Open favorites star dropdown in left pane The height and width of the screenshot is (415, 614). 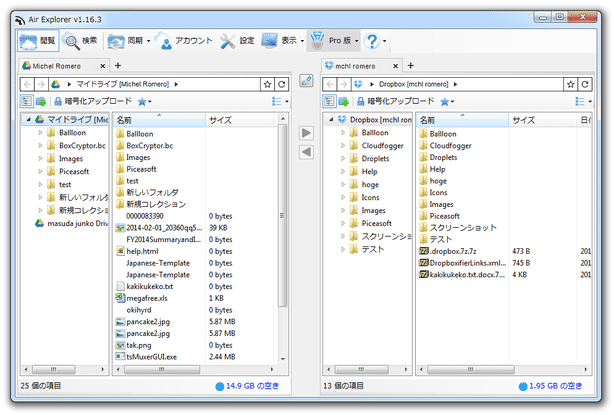tap(144, 102)
